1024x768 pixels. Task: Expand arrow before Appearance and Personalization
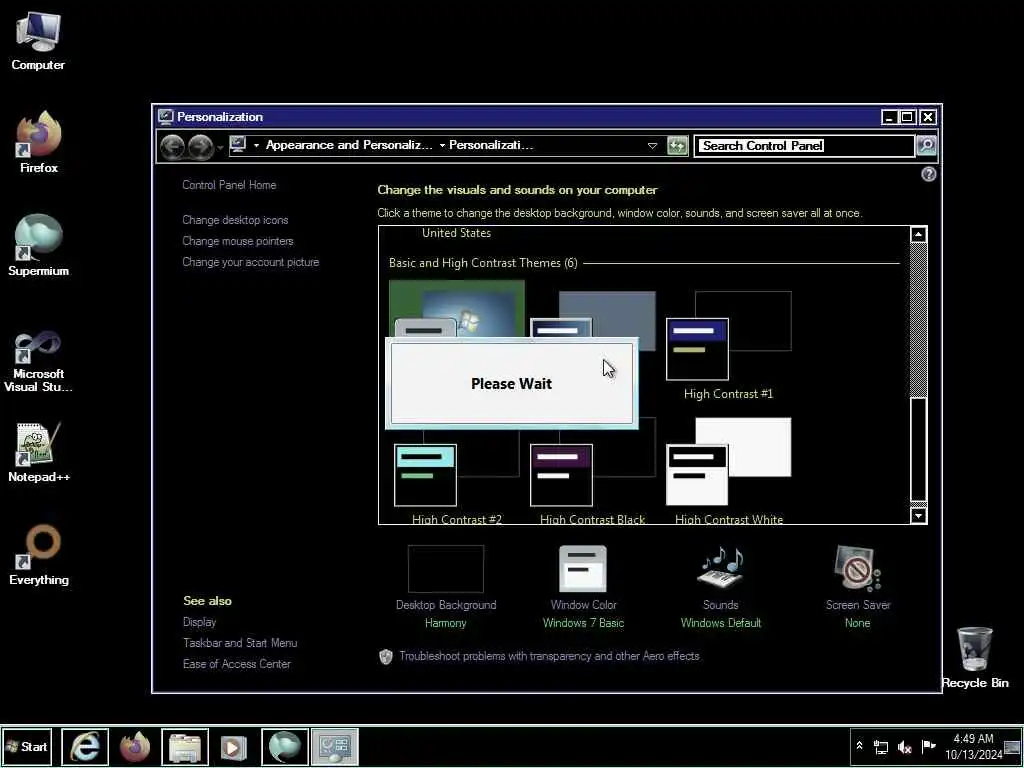tap(256, 146)
